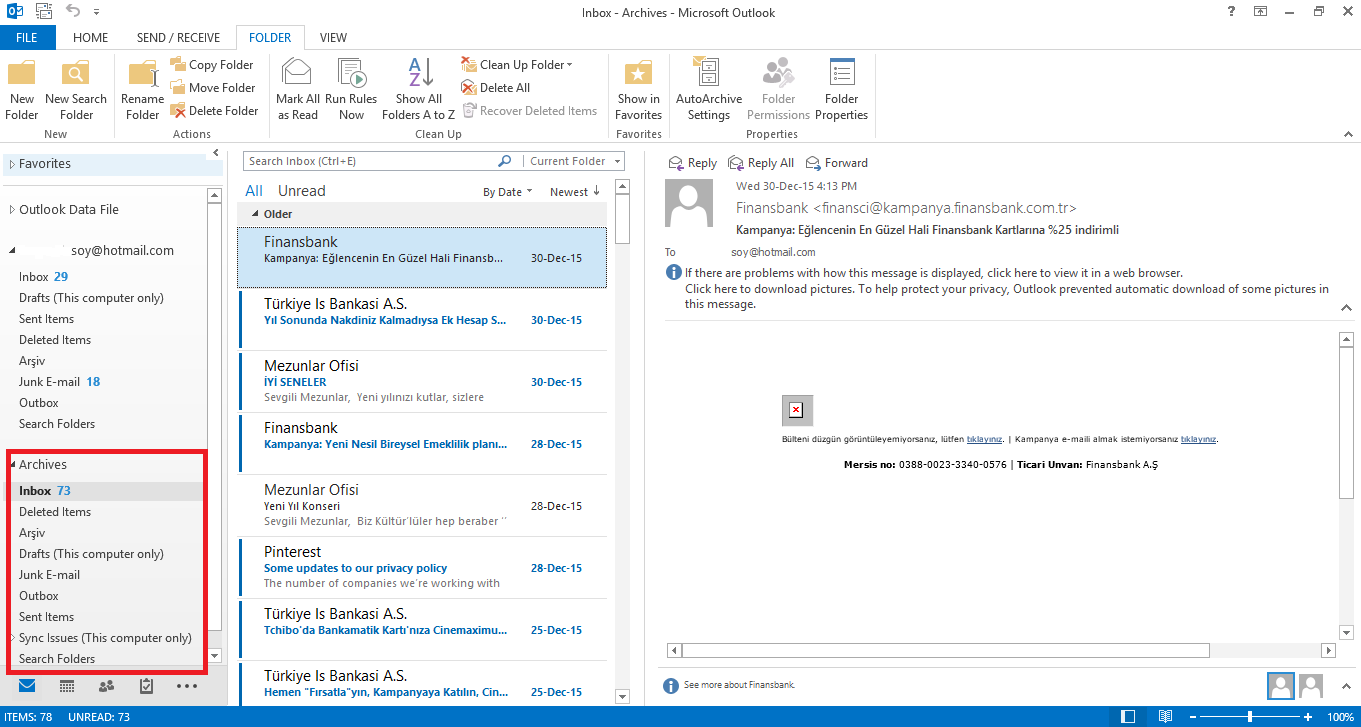Toggle Show in Favorites
Screen dimensions: 1361x727
(638, 88)
